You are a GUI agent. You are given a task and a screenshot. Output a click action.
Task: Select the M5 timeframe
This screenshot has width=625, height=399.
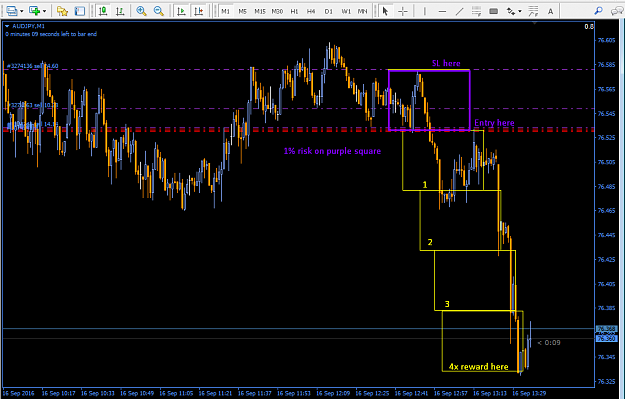[x=242, y=12]
